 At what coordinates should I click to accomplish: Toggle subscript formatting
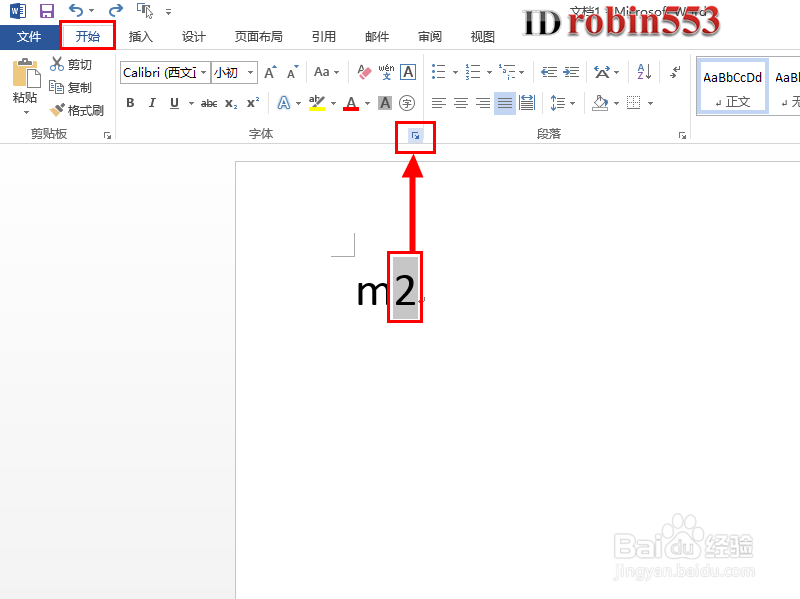[231, 104]
